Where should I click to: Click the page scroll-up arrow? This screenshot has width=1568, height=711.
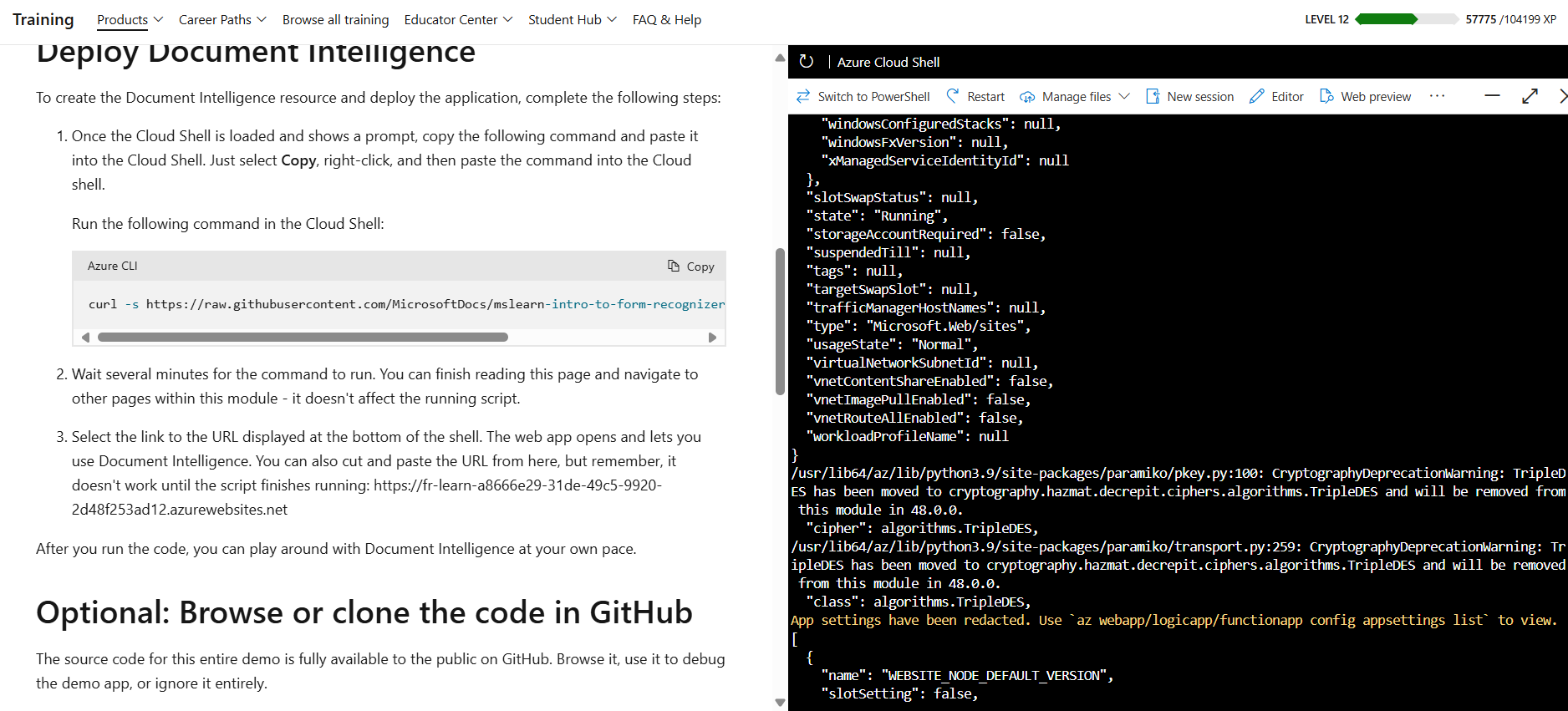(780, 58)
